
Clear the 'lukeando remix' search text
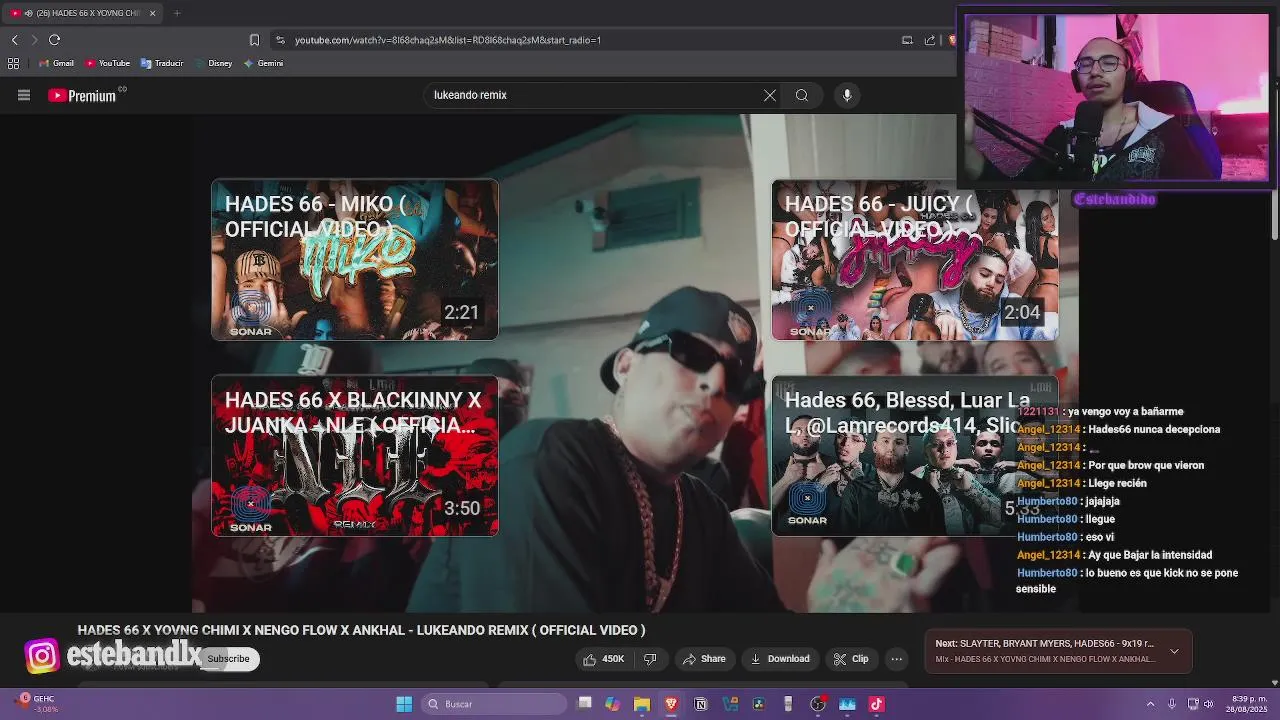pyautogui.click(x=769, y=95)
